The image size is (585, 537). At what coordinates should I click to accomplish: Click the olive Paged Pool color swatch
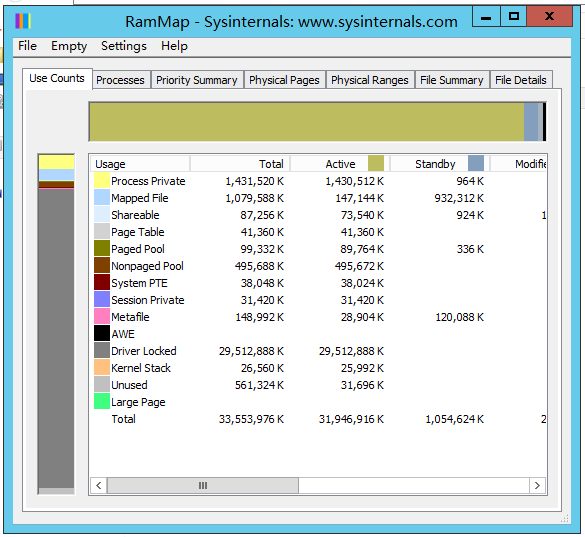(x=101, y=249)
